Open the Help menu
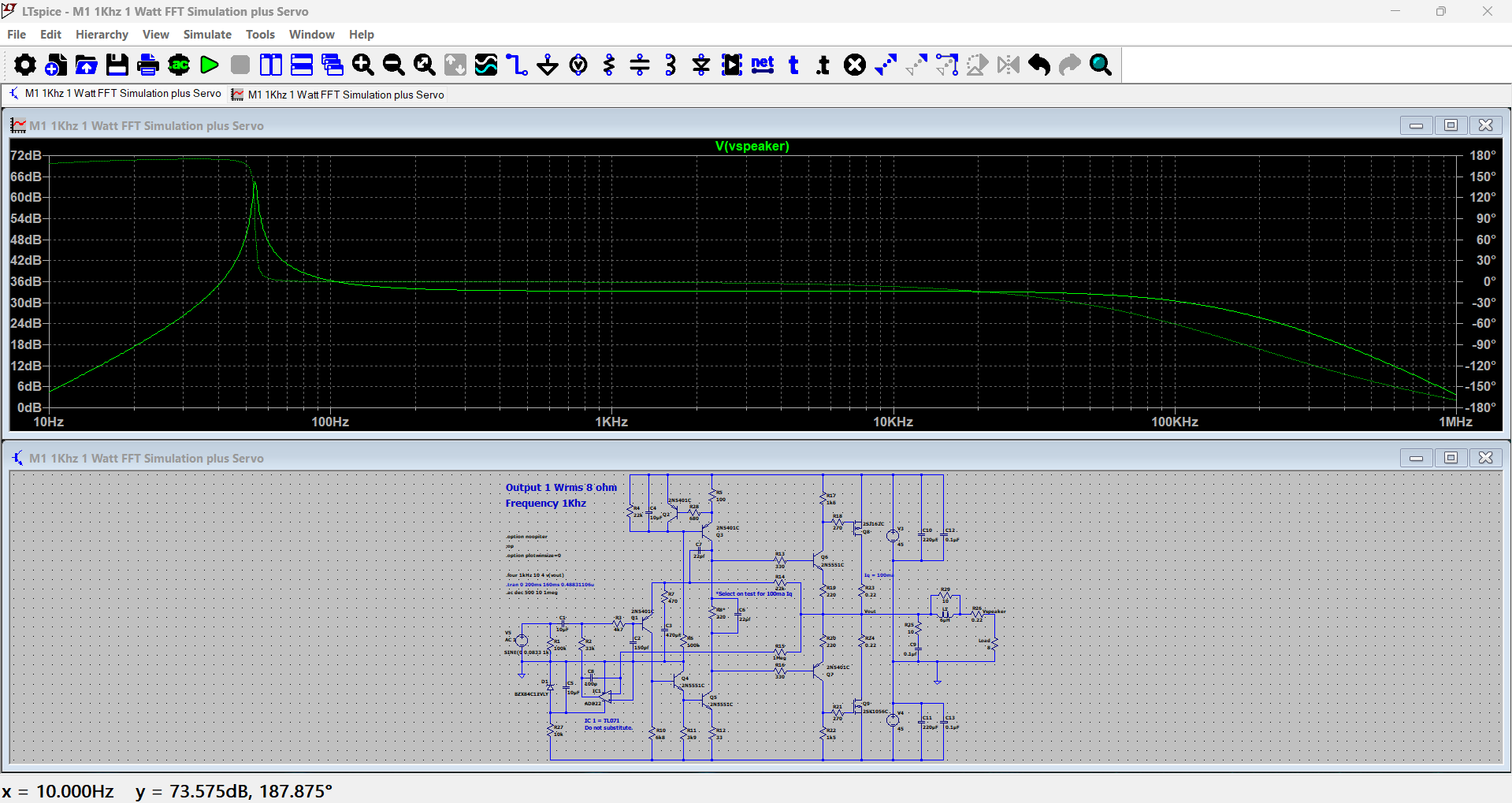The width and height of the screenshot is (1512, 803). click(362, 35)
